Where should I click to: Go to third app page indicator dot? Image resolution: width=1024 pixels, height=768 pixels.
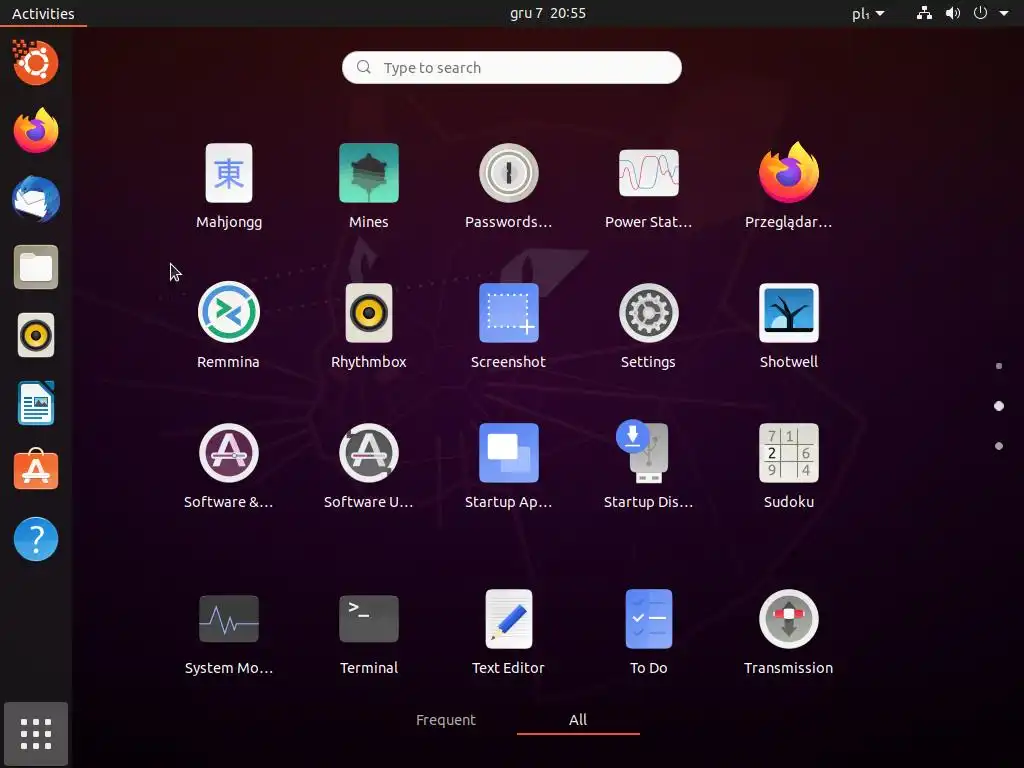(x=999, y=446)
